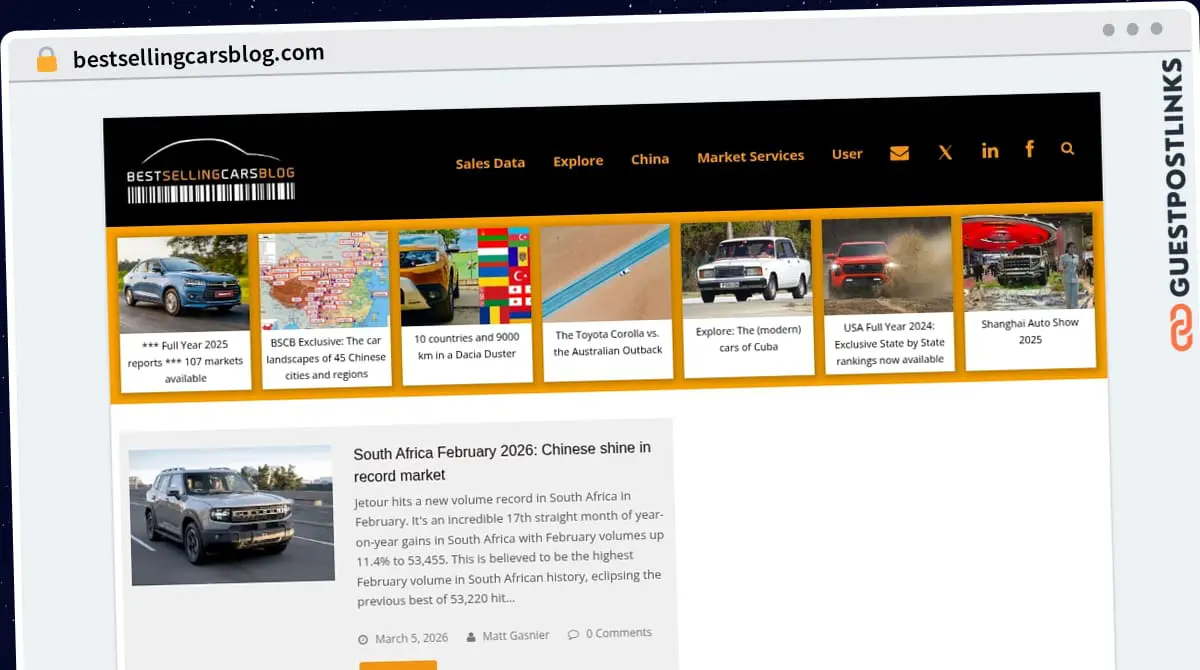Click the comment bubble icon near 0 Comments
The width and height of the screenshot is (1200, 670).
point(573,634)
